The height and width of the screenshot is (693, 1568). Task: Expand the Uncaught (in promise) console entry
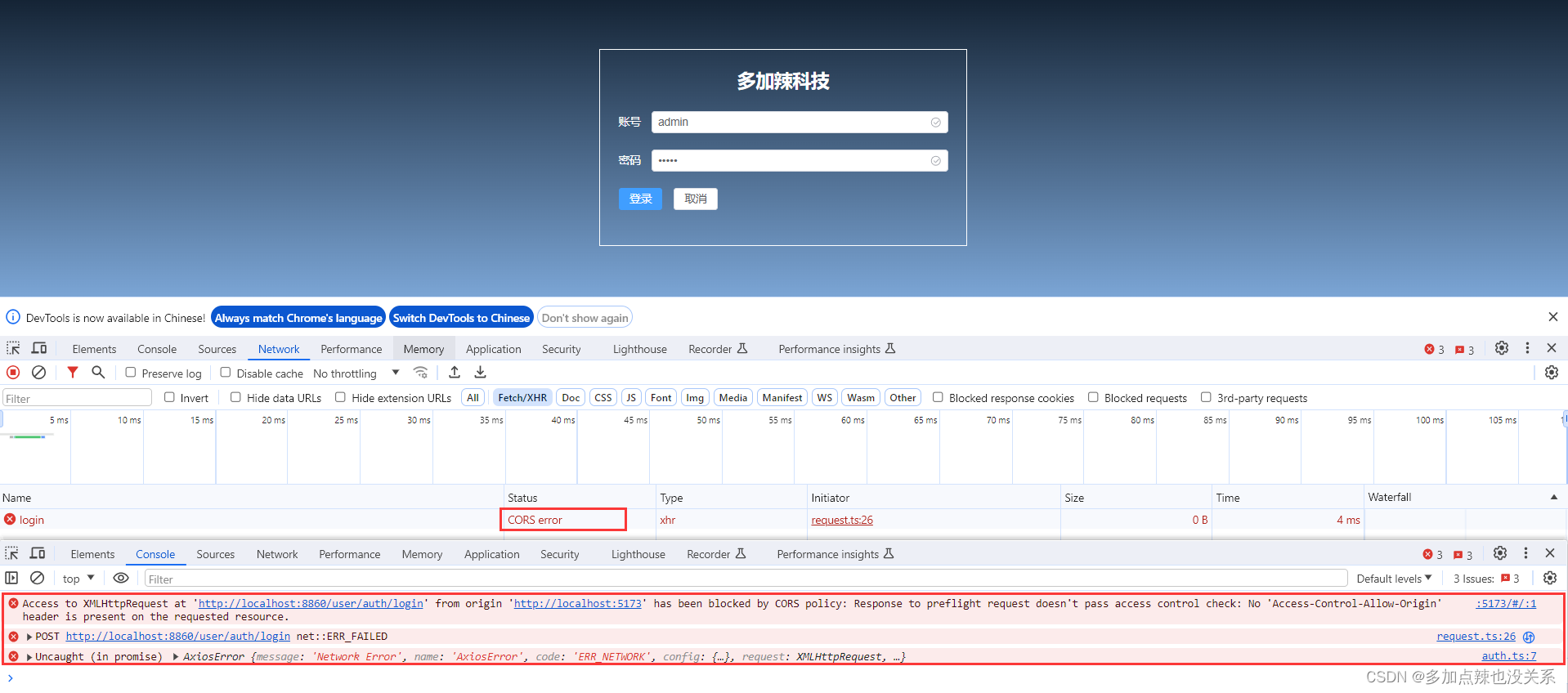coord(29,657)
